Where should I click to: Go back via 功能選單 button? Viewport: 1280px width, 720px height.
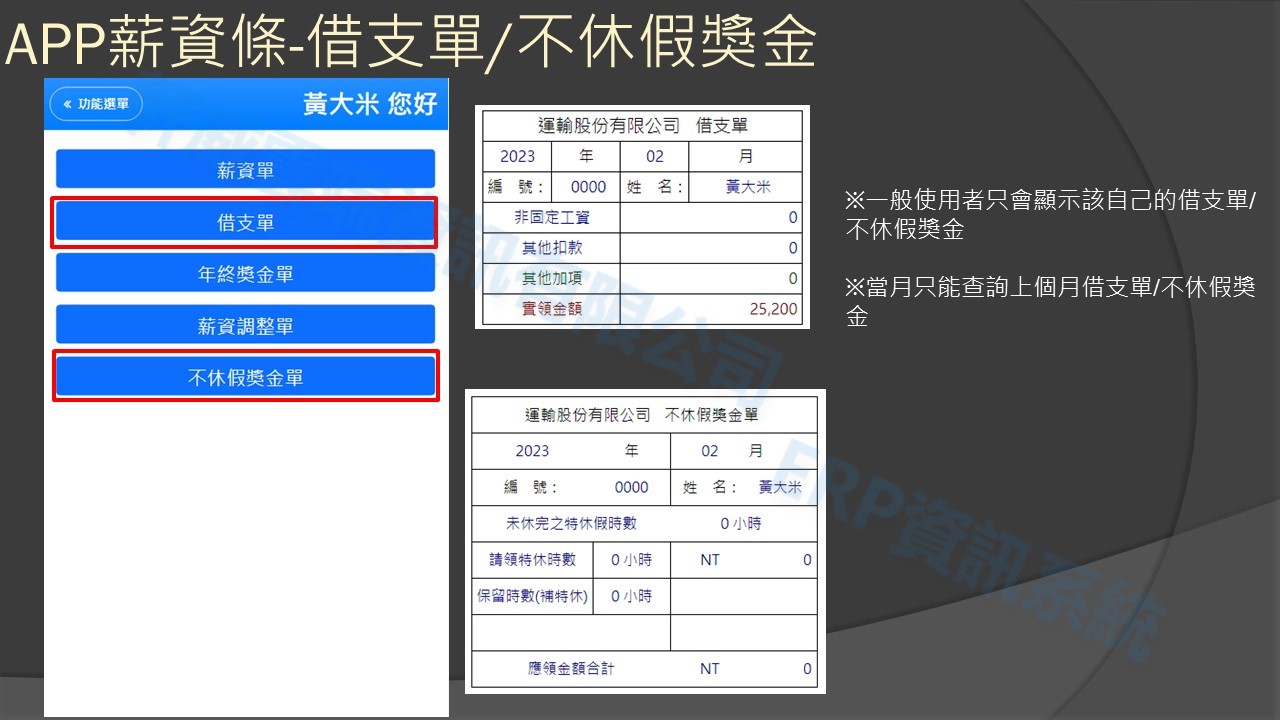click(x=96, y=104)
